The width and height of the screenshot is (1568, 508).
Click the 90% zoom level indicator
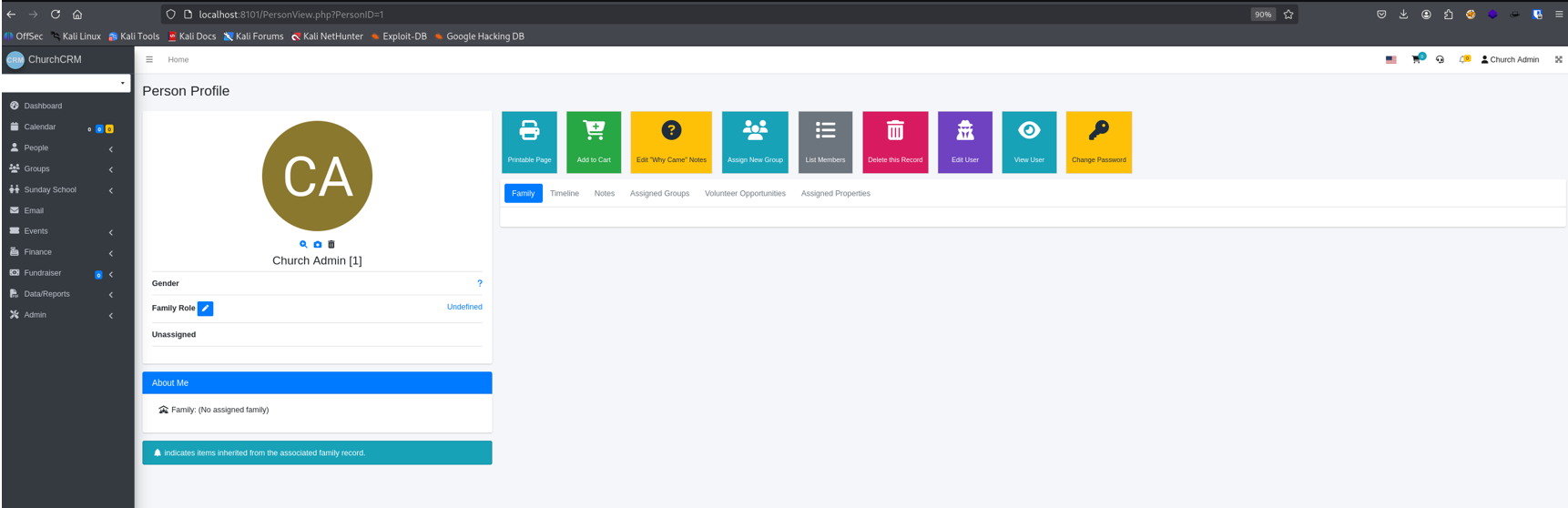click(1263, 15)
